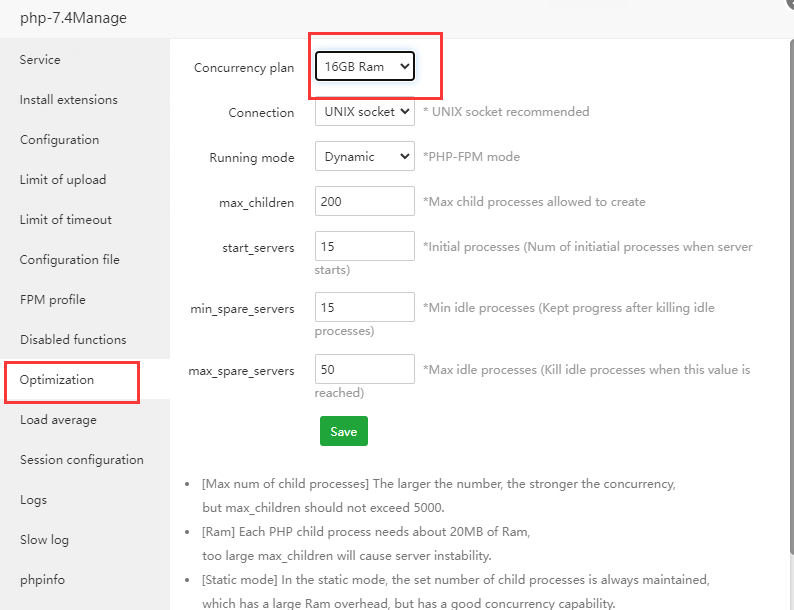Click the min_spare_servers input box
Screen dimensions: 794x610
tap(364, 307)
